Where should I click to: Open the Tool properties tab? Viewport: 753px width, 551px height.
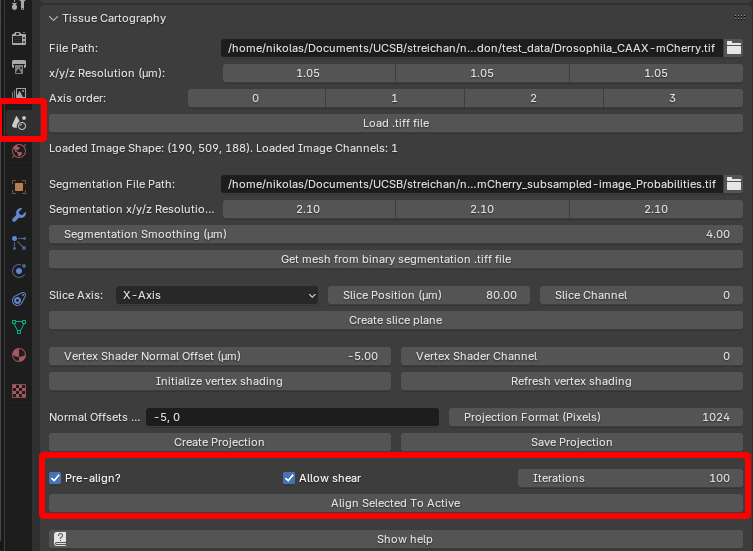pos(19,6)
